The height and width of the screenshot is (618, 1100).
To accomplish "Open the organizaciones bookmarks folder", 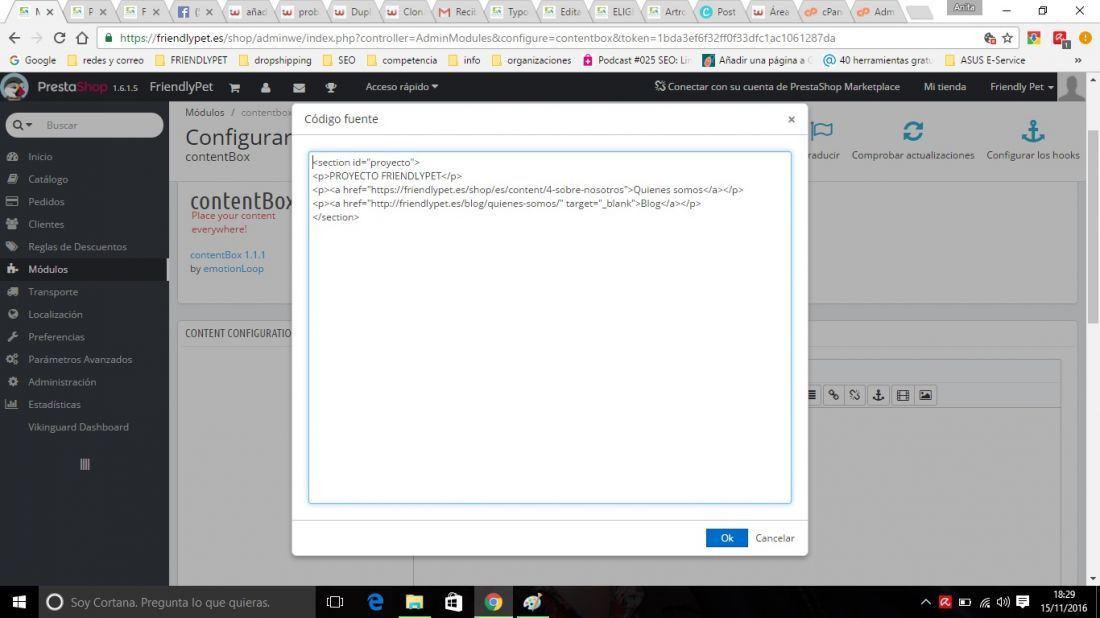I will pos(531,60).
